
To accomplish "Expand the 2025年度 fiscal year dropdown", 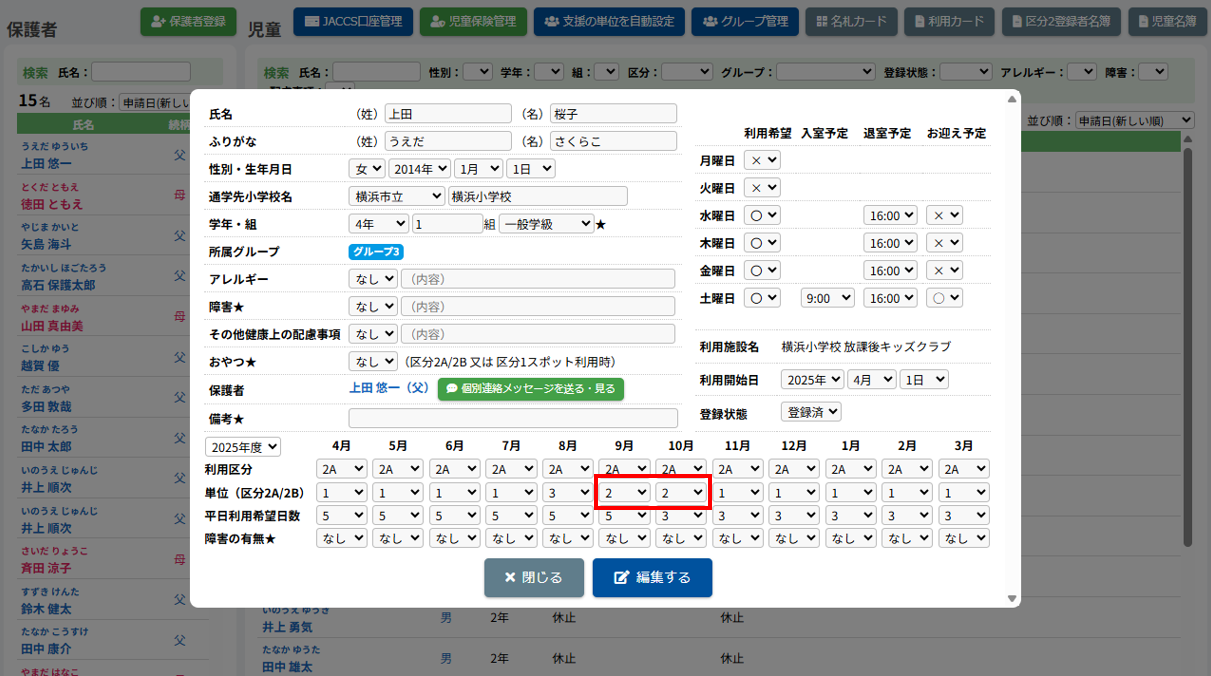I will pyautogui.click(x=243, y=447).
